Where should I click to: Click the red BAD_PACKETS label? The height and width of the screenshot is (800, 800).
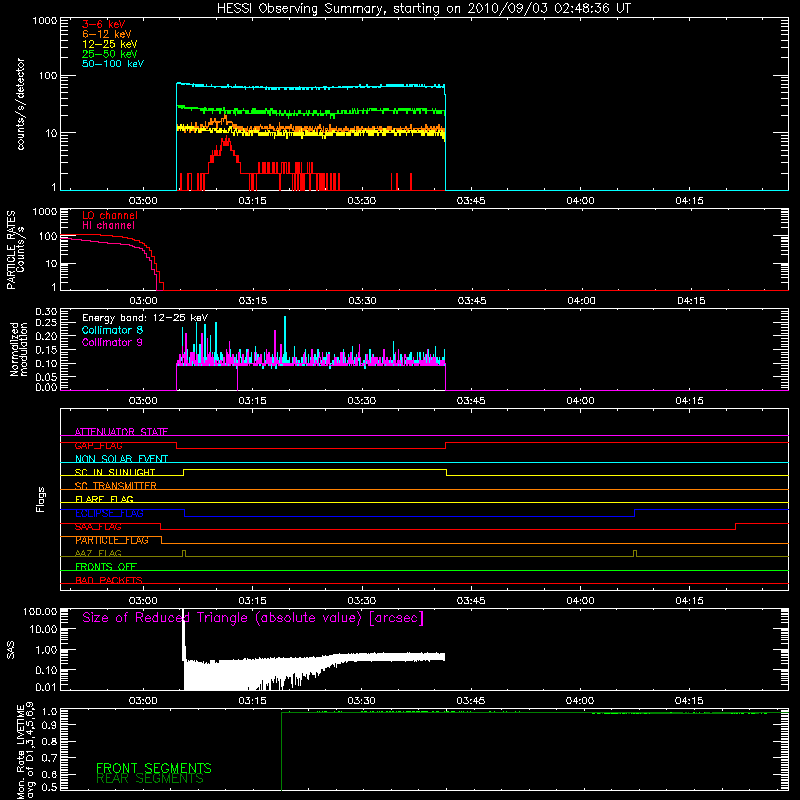109,580
